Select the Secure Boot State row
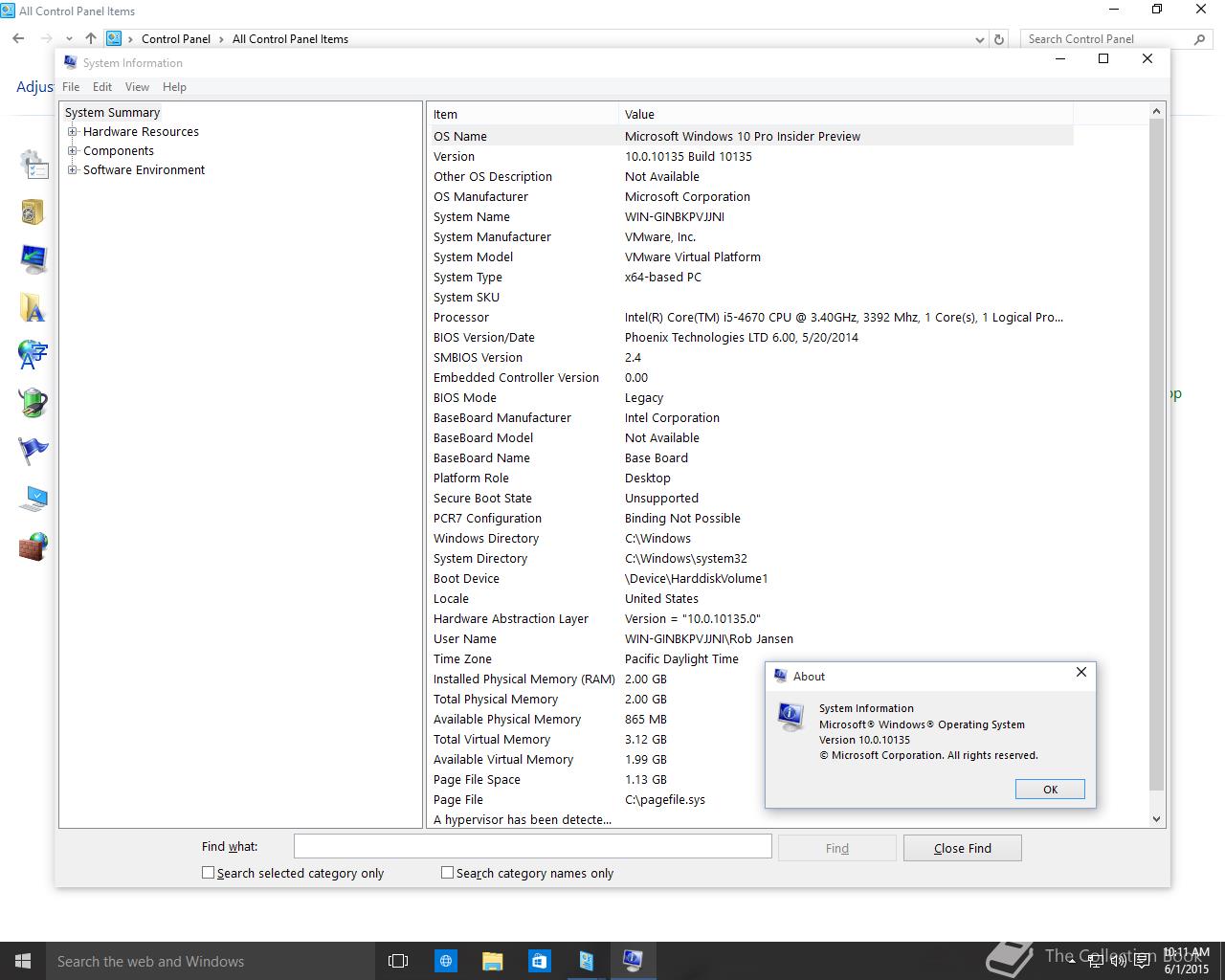 tap(751, 498)
